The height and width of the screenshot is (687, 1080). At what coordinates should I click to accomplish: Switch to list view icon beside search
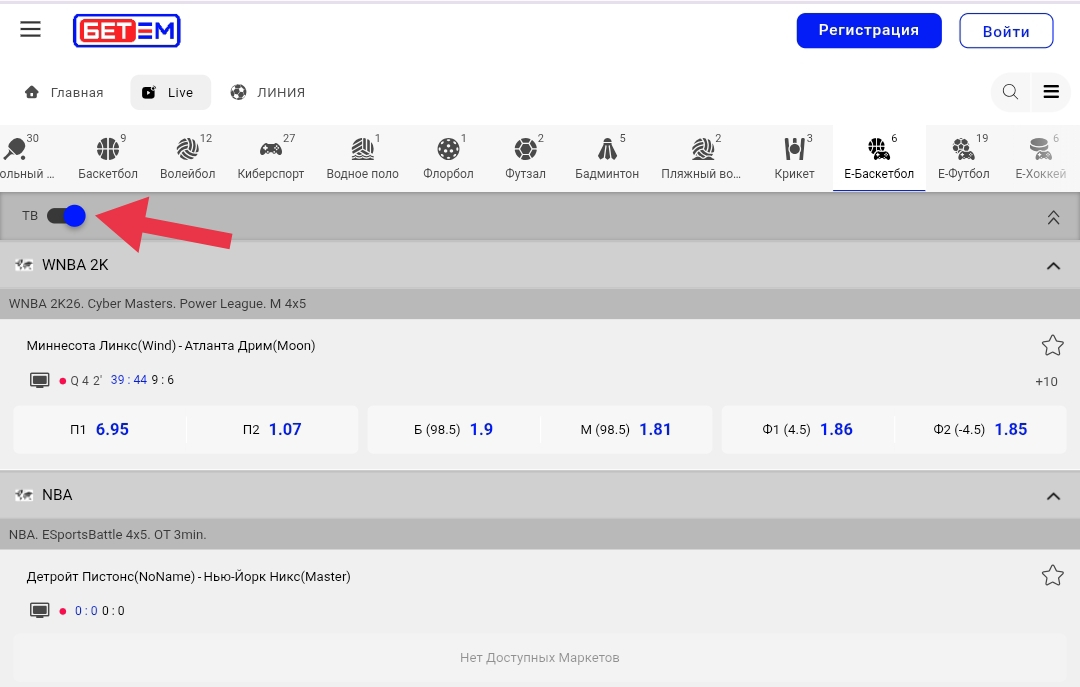pos(1051,92)
